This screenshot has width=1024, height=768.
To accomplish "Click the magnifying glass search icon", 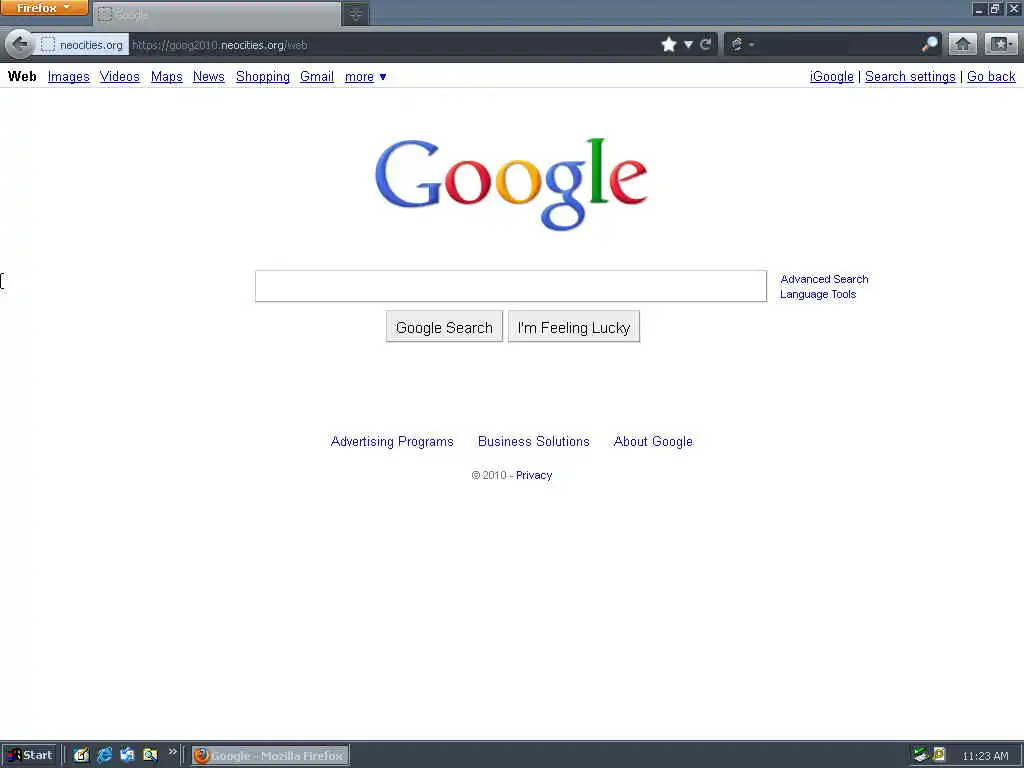I will tap(929, 44).
